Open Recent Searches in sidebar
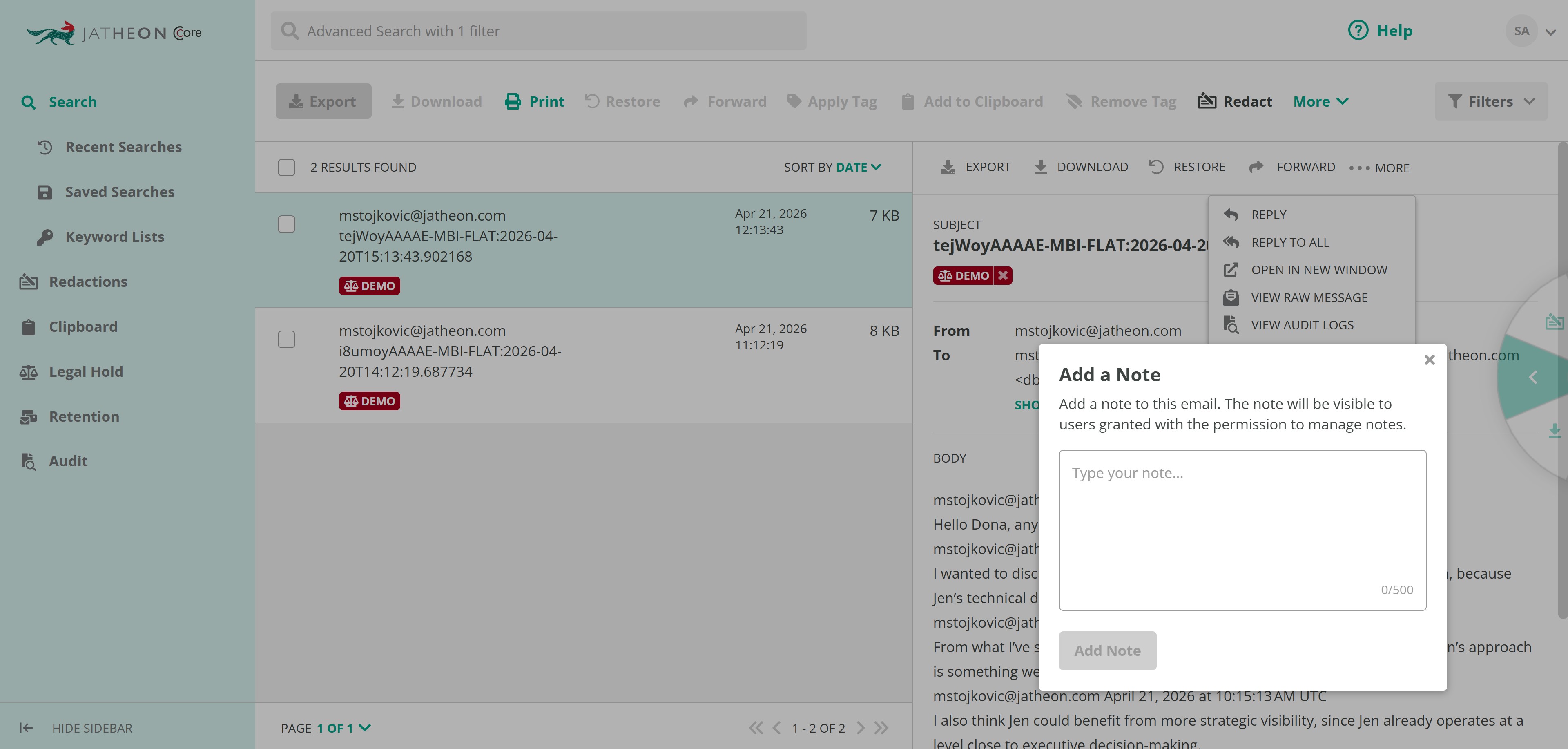 click(x=109, y=147)
